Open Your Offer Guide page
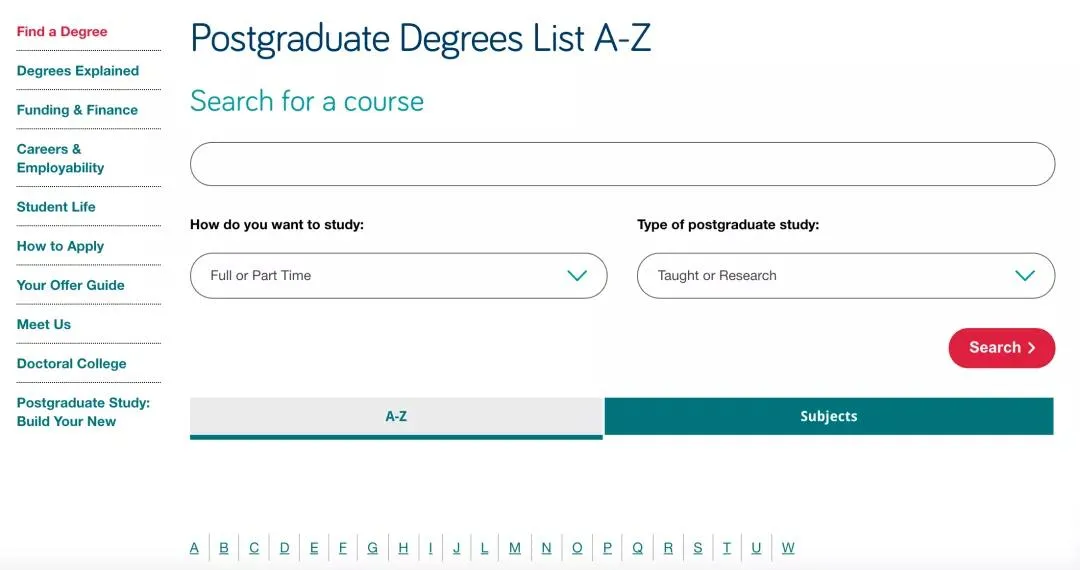The height and width of the screenshot is (570, 1080). click(x=70, y=285)
